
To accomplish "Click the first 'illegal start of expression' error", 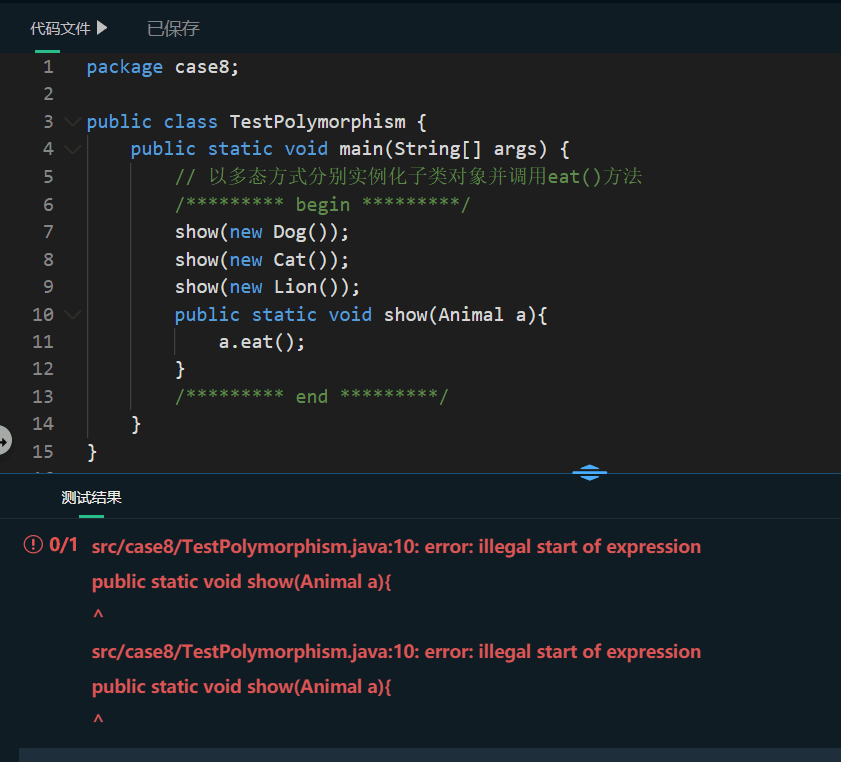I will [396, 546].
